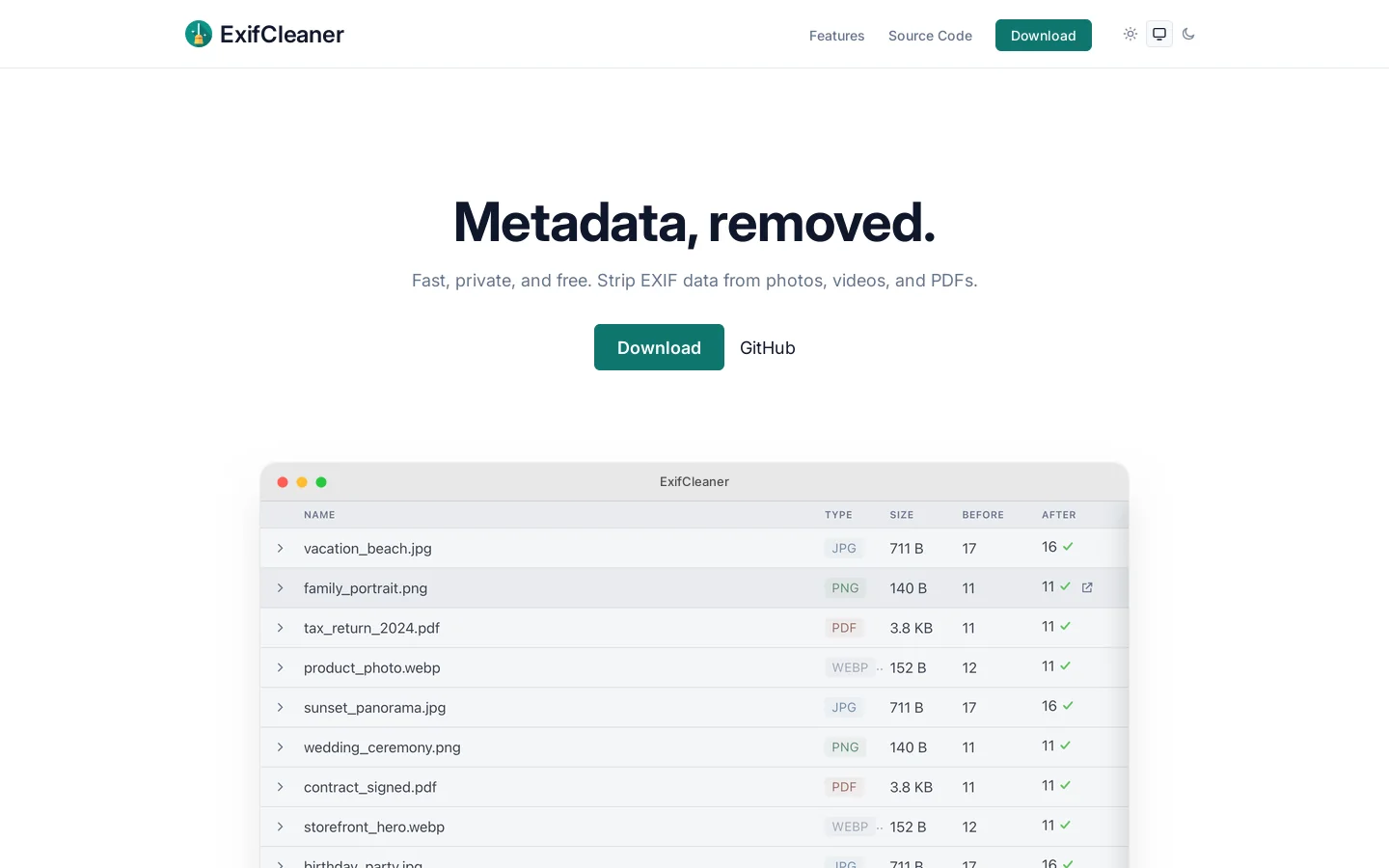Click yellow minimize dot in ExifCleaner window

(302, 482)
